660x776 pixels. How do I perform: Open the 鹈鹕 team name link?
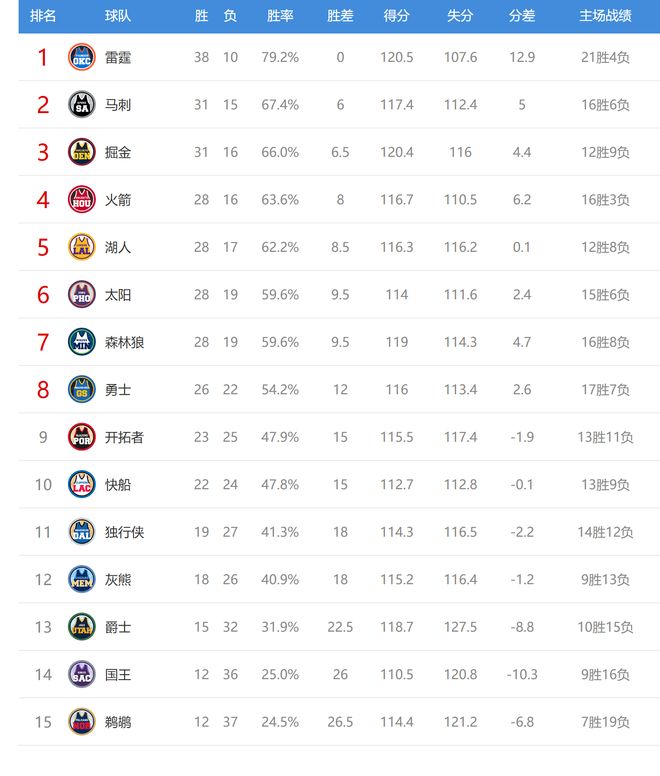pos(118,722)
